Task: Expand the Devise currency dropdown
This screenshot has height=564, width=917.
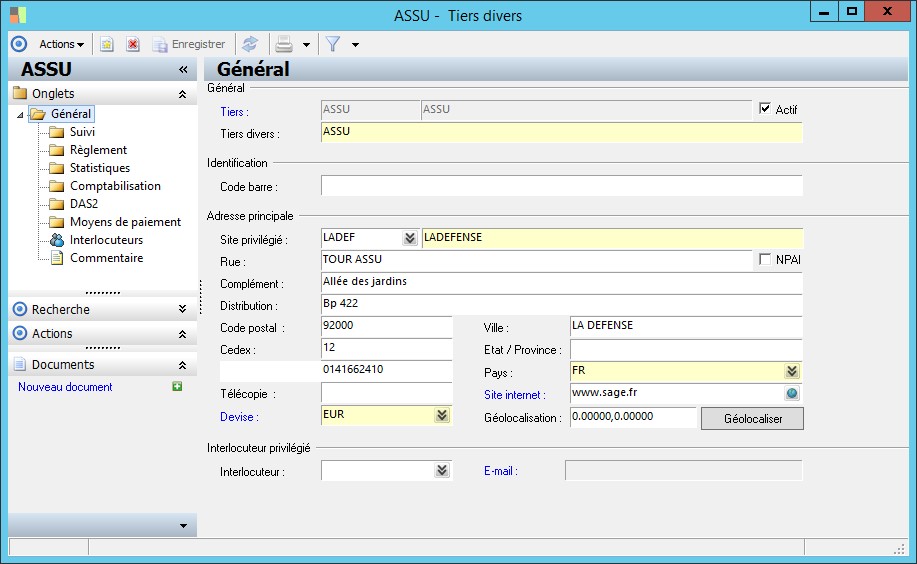Action: 442,416
